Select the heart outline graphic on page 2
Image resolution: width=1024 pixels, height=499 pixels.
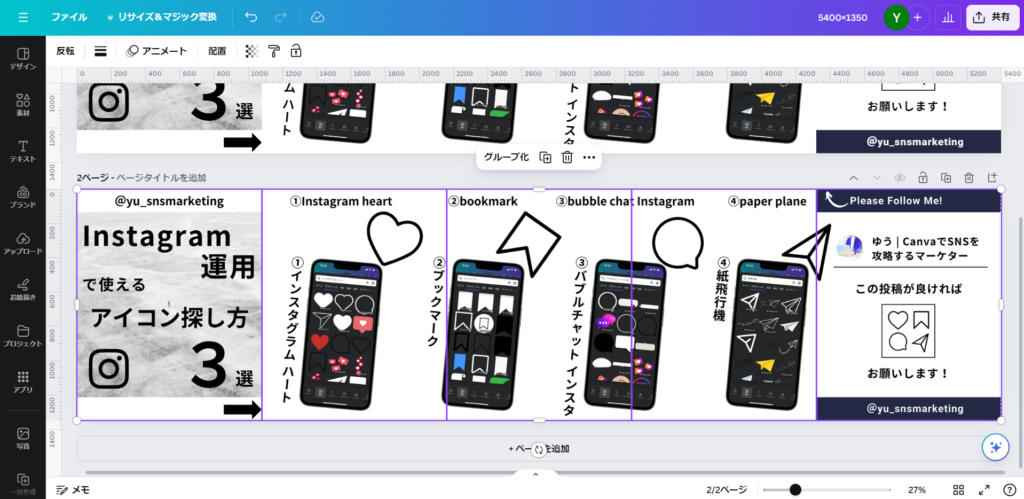click(394, 239)
